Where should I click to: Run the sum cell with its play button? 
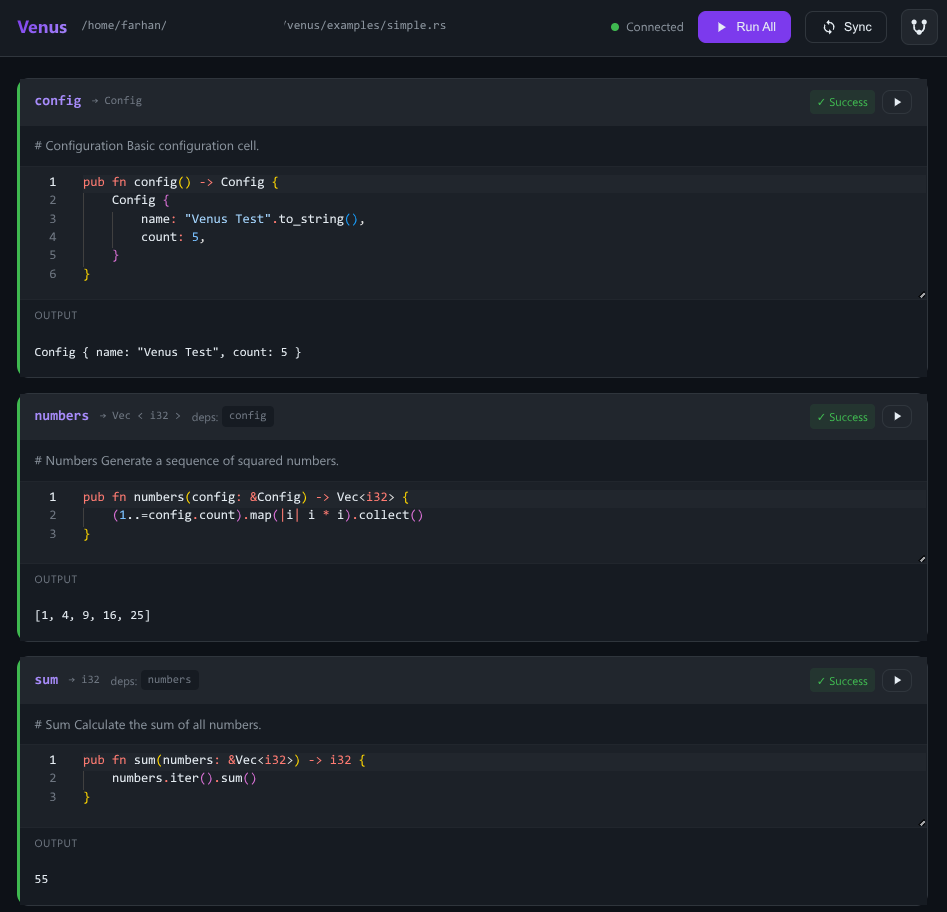pyautogui.click(x=897, y=680)
